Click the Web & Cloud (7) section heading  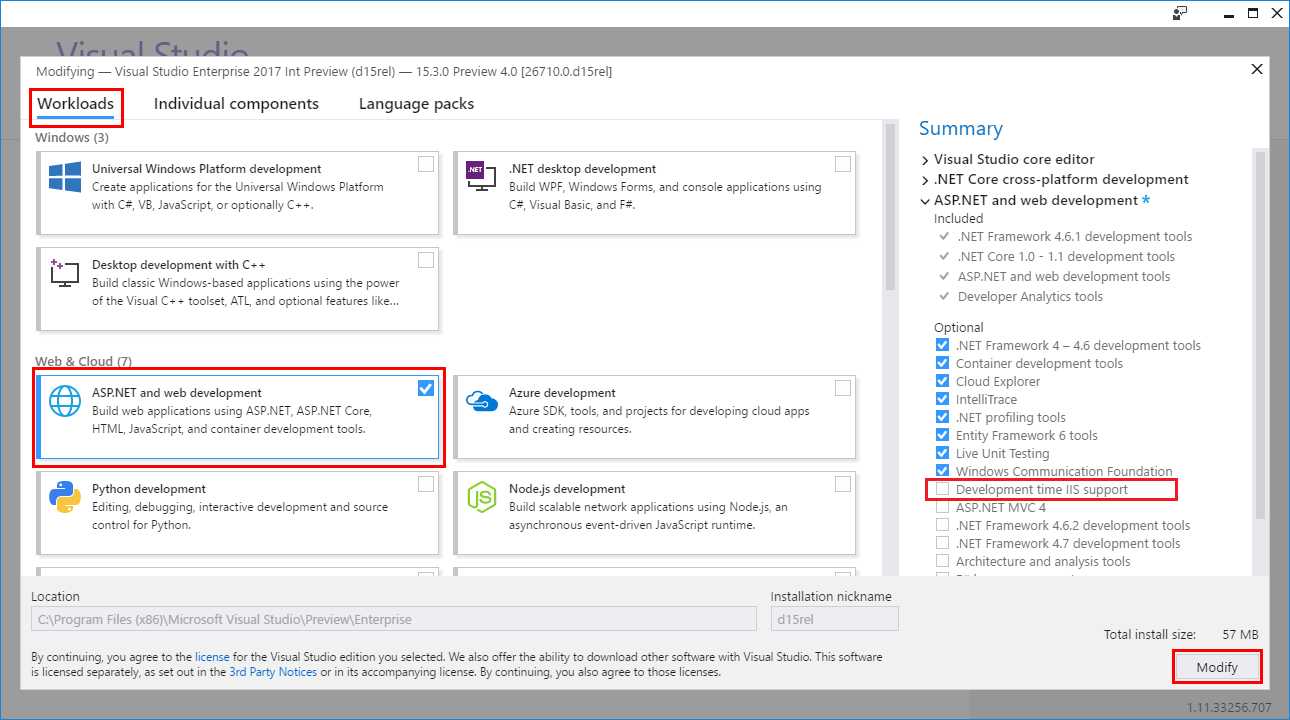(83, 361)
